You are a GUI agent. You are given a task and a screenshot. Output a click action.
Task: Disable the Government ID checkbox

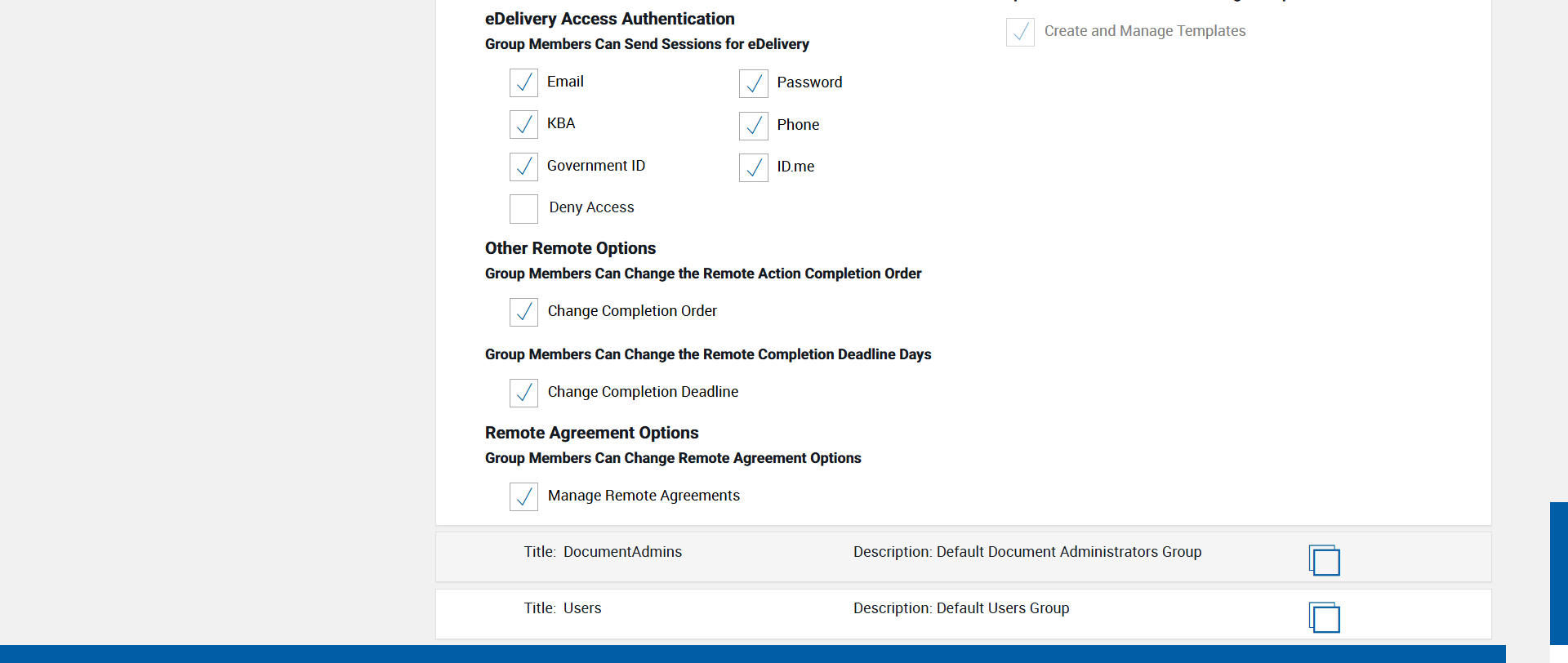click(x=523, y=167)
